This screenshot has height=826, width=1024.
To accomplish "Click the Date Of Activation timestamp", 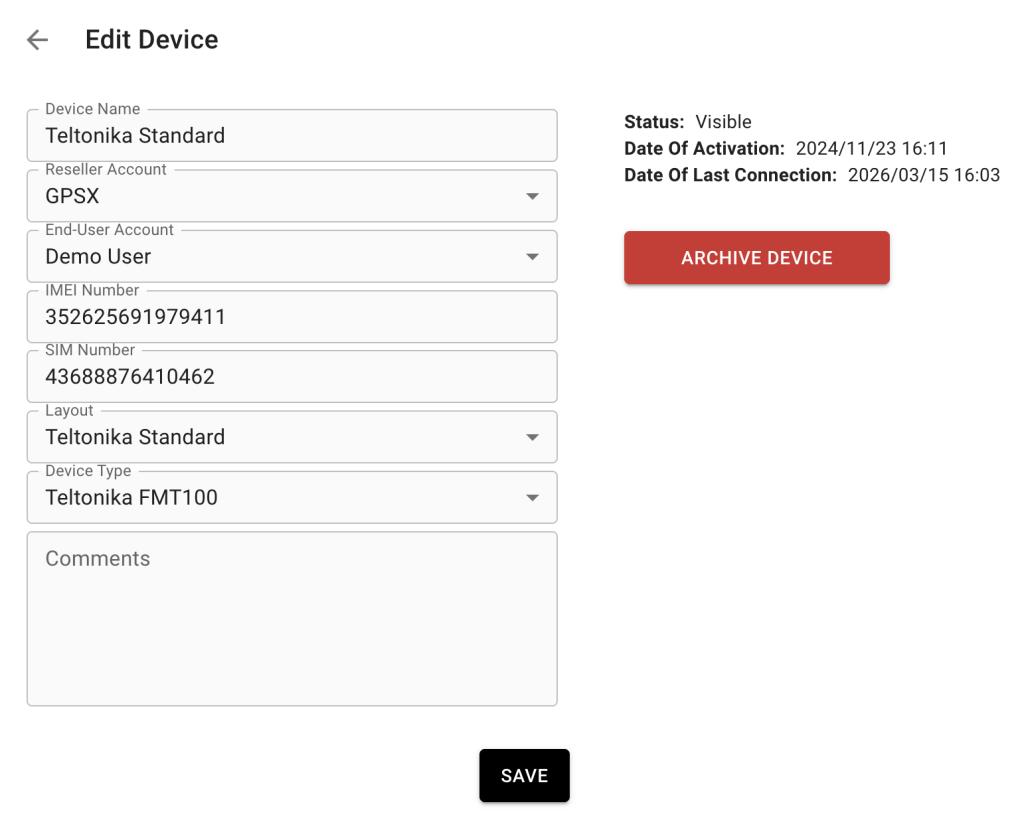I will [871, 149].
